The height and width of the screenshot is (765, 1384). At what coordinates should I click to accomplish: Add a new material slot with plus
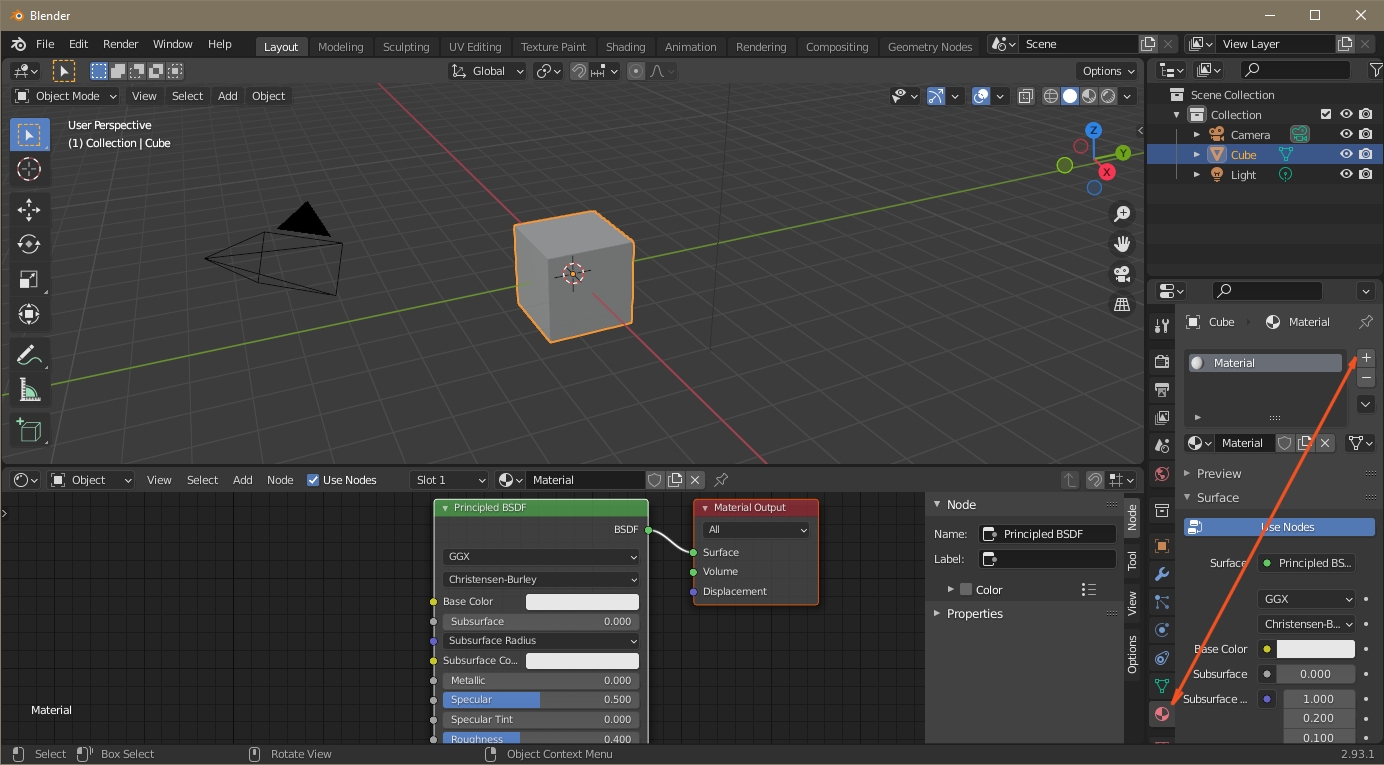point(1366,358)
